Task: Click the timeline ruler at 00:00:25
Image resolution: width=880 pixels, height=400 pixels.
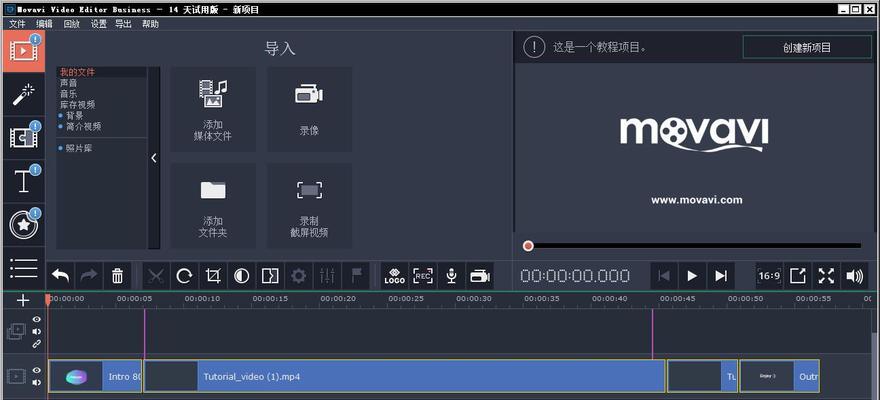Action: click(406, 300)
